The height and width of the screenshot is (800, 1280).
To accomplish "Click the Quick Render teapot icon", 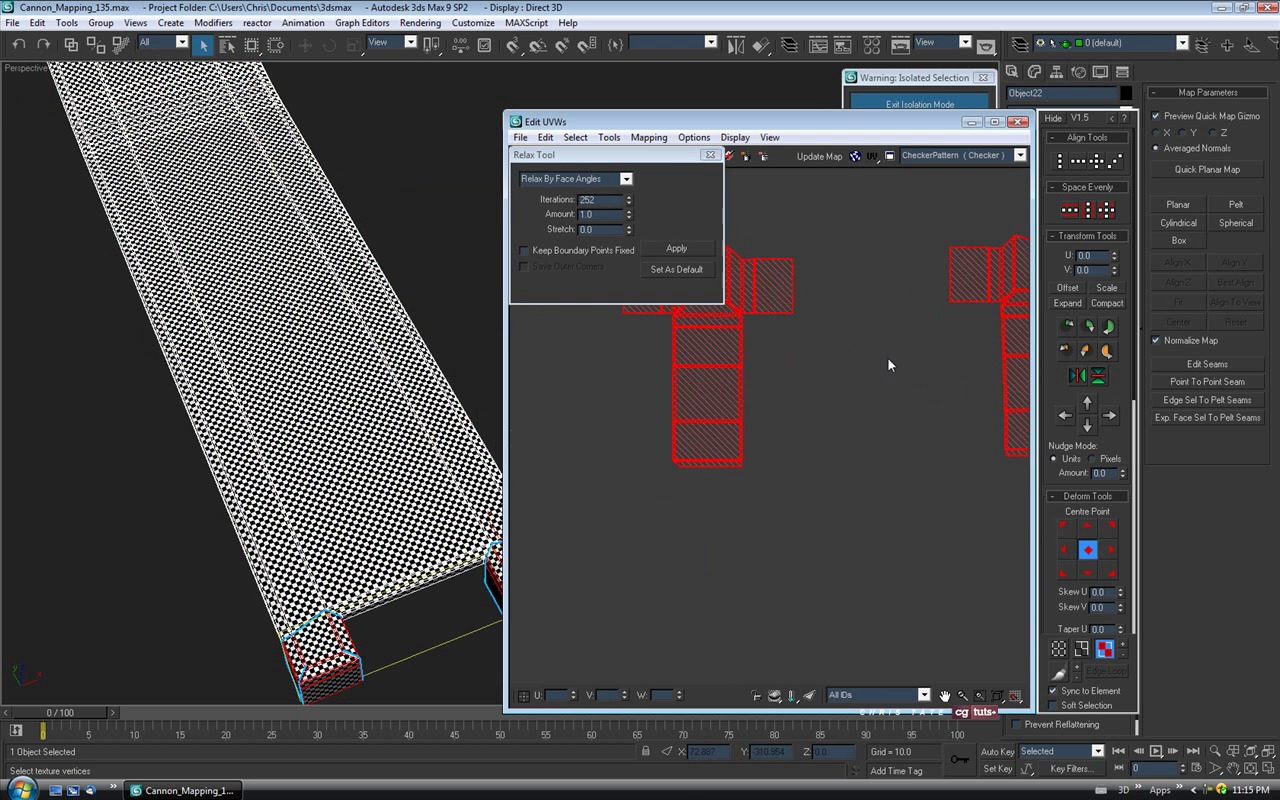I will (x=986, y=45).
